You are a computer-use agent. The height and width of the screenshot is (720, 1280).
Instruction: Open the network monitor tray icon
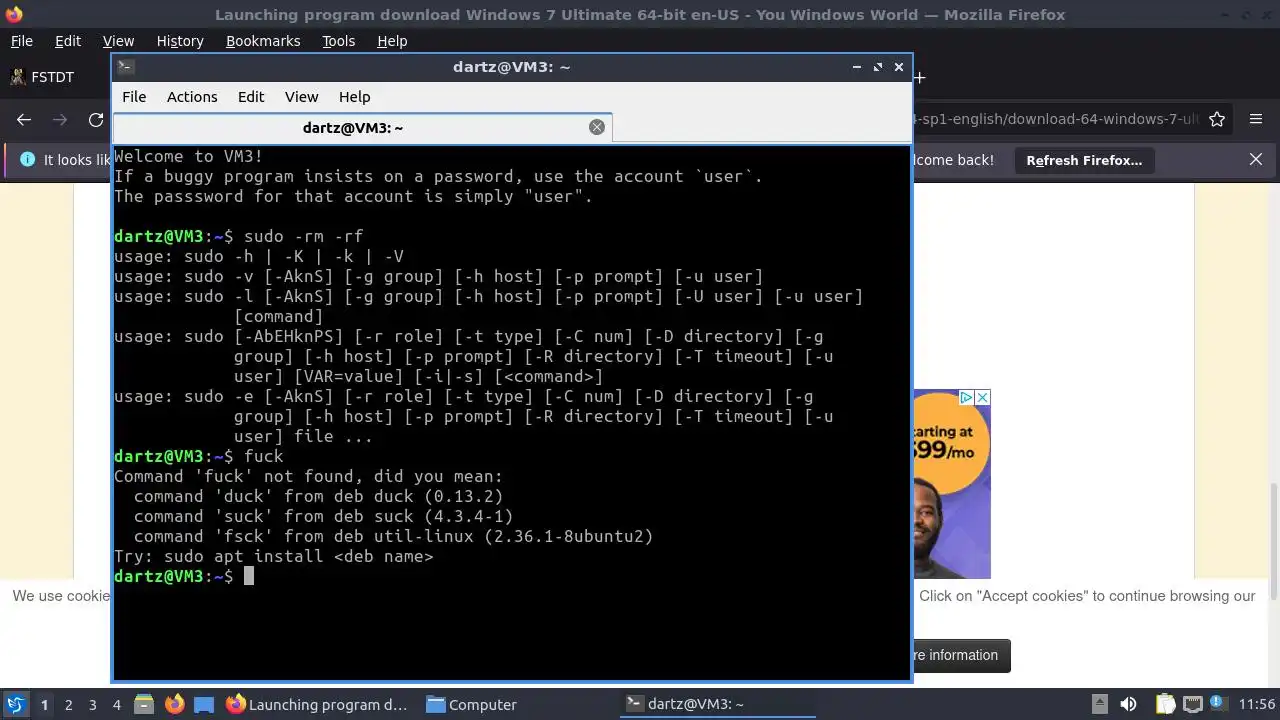pyautogui.click(x=1192, y=704)
